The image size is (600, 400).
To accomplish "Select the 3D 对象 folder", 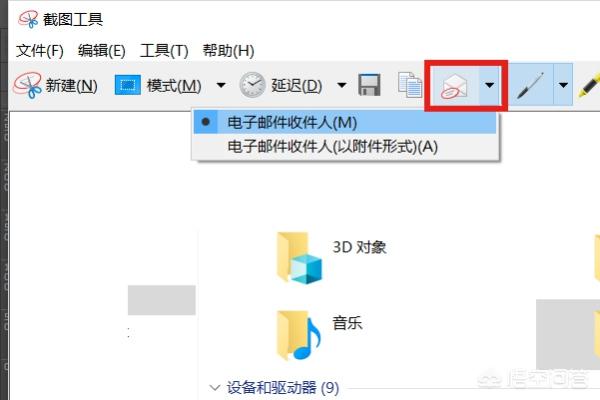I will tap(331, 257).
